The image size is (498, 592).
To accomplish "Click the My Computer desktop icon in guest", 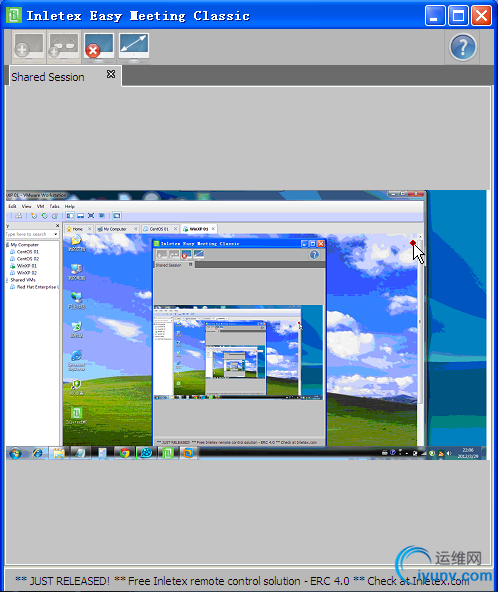I will tap(77, 272).
